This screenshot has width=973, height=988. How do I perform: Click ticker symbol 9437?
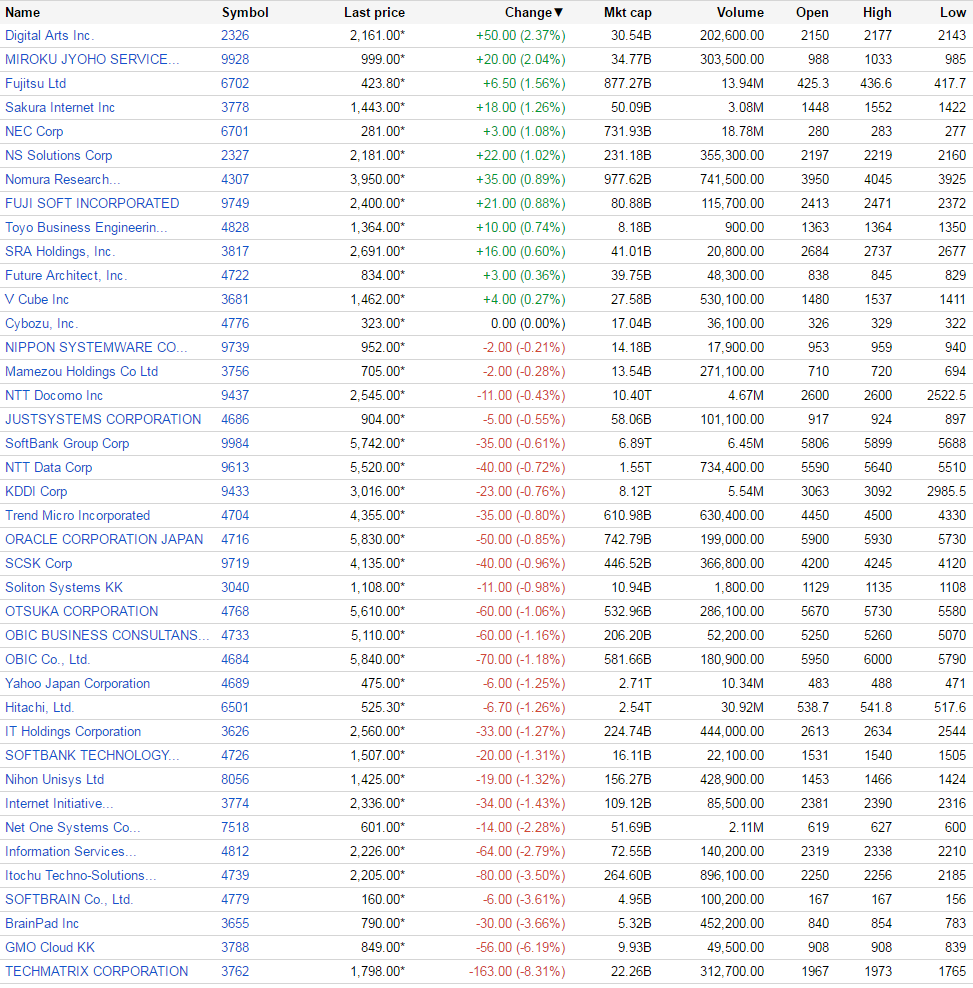click(x=235, y=395)
